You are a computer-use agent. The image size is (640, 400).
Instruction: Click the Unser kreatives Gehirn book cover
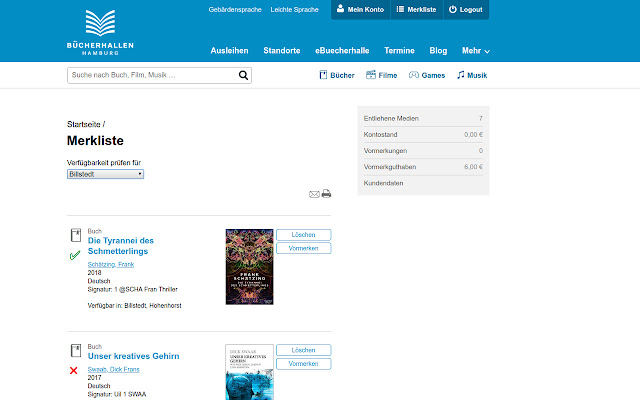249,372
